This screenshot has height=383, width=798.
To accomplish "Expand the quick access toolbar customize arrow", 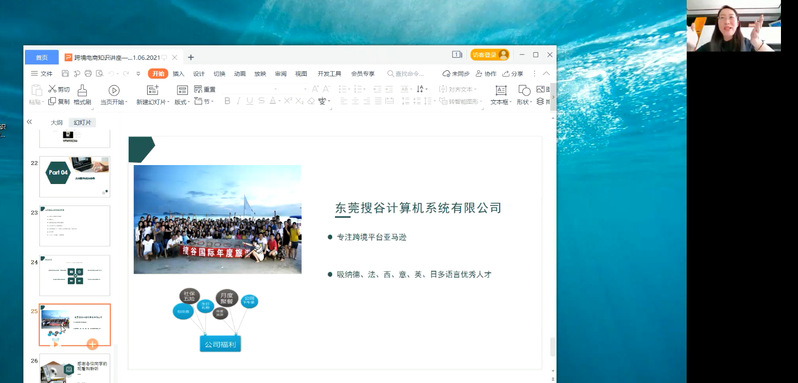I will click(138, 74).
